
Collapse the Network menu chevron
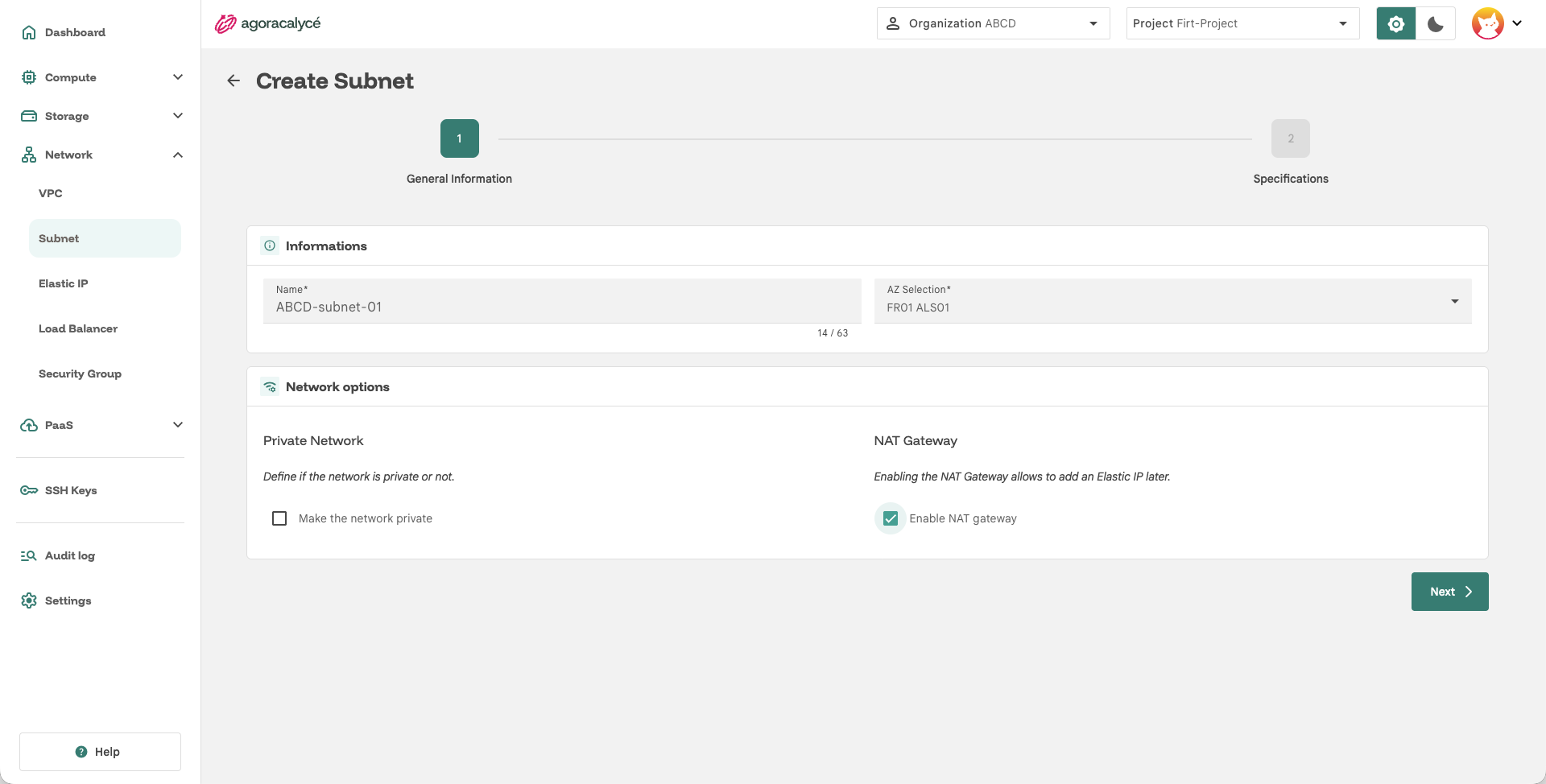coord(178,155)
